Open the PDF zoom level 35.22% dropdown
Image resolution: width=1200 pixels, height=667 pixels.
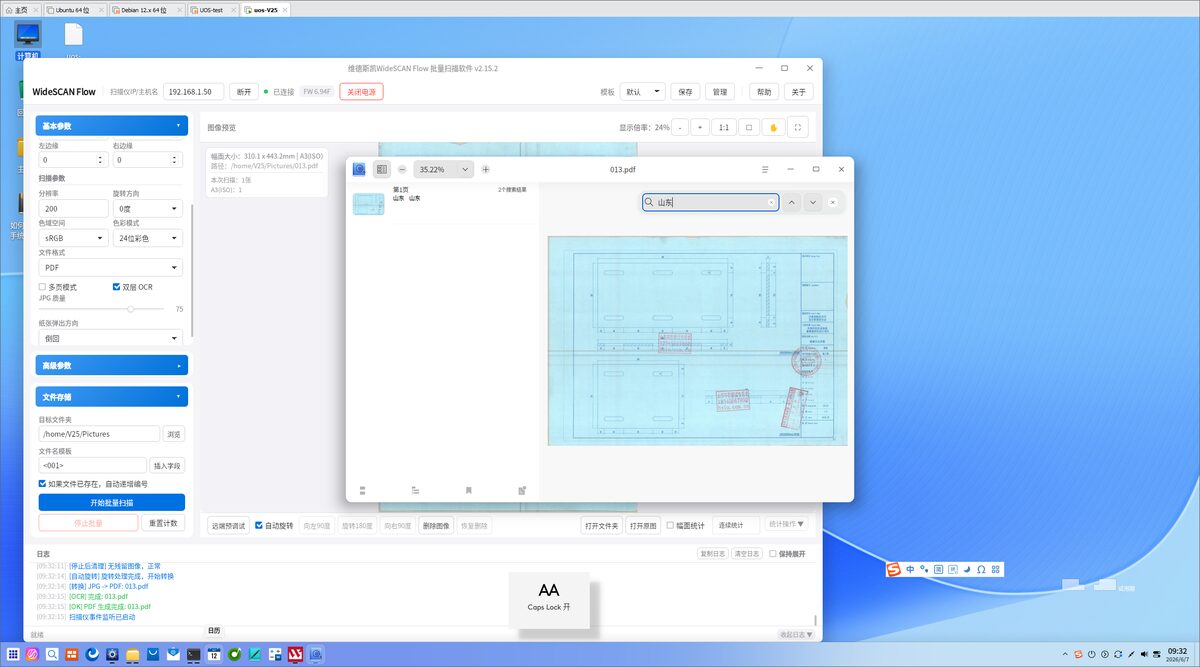pyautogui.click(x=443, y=170)
